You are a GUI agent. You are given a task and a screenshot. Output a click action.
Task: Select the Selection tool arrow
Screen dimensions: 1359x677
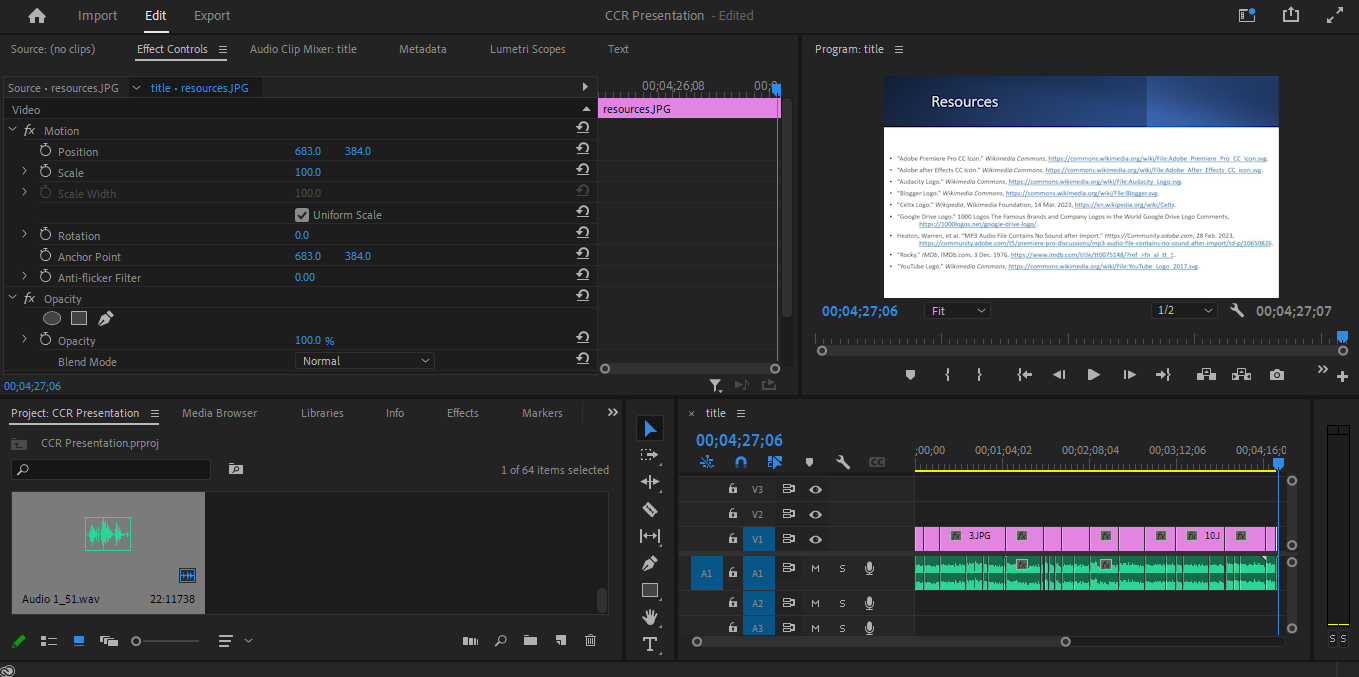tap(650, 428)
